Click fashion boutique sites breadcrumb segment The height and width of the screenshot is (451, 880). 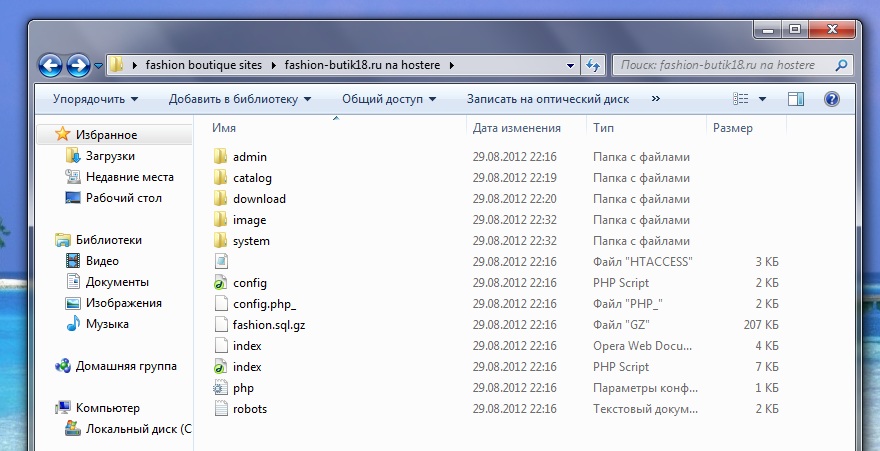[x=204, y=65]
